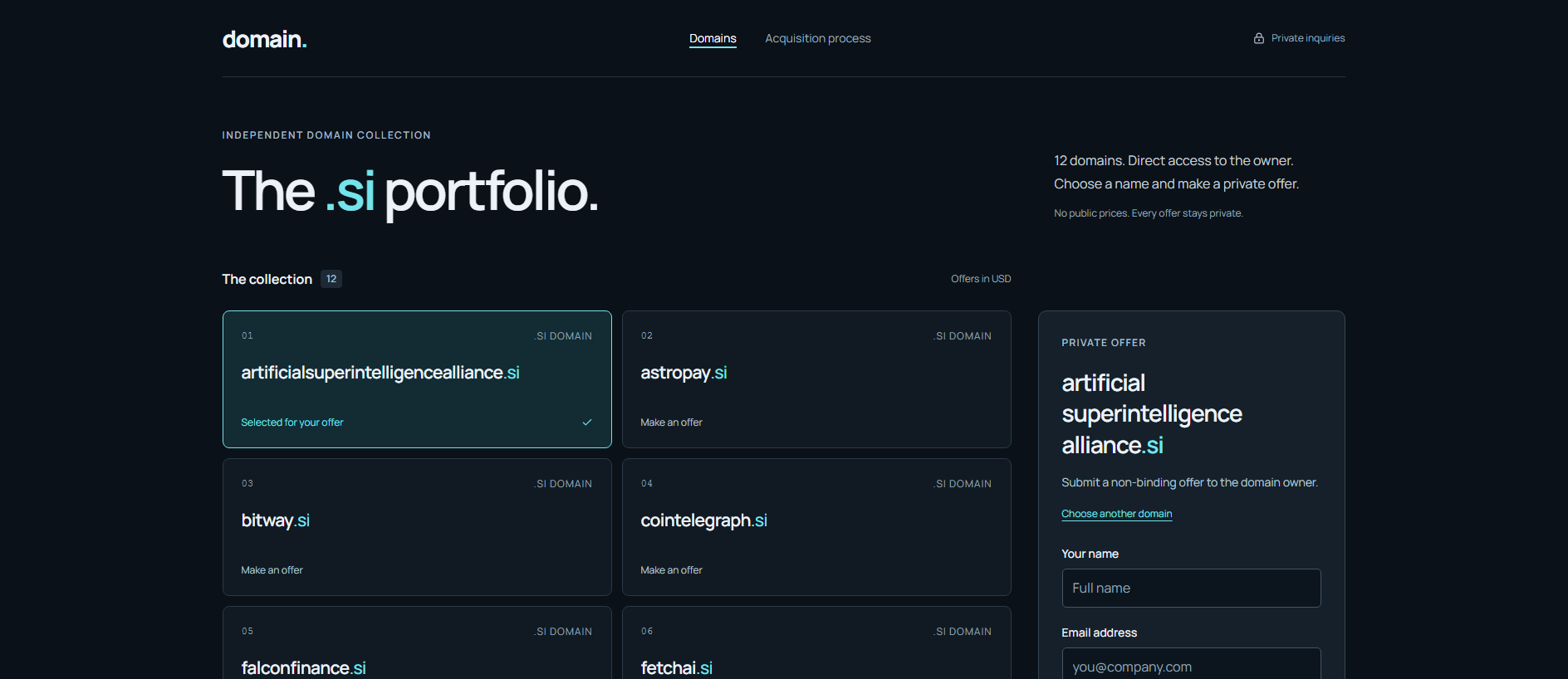Open the Domains tab
The image size is (1568, 679).
point(713,38)
